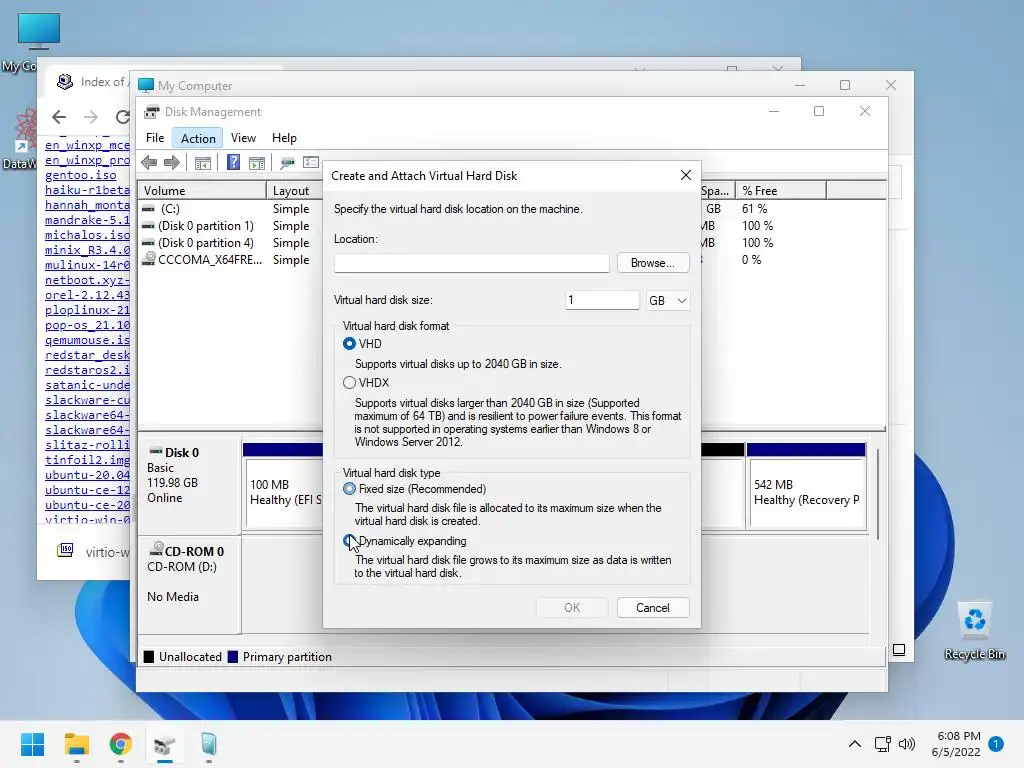Click the volume speaker tray icon
Screen dimensions: 1024x768
tap(906, 744)
